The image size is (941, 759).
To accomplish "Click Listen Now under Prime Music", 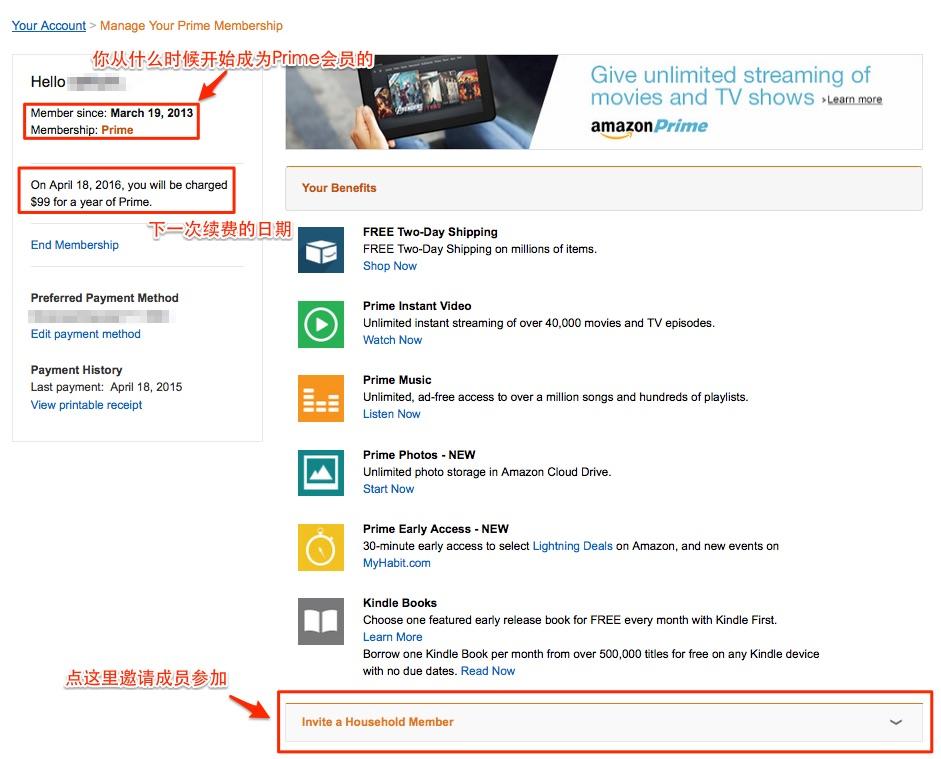I will point(391,414).
